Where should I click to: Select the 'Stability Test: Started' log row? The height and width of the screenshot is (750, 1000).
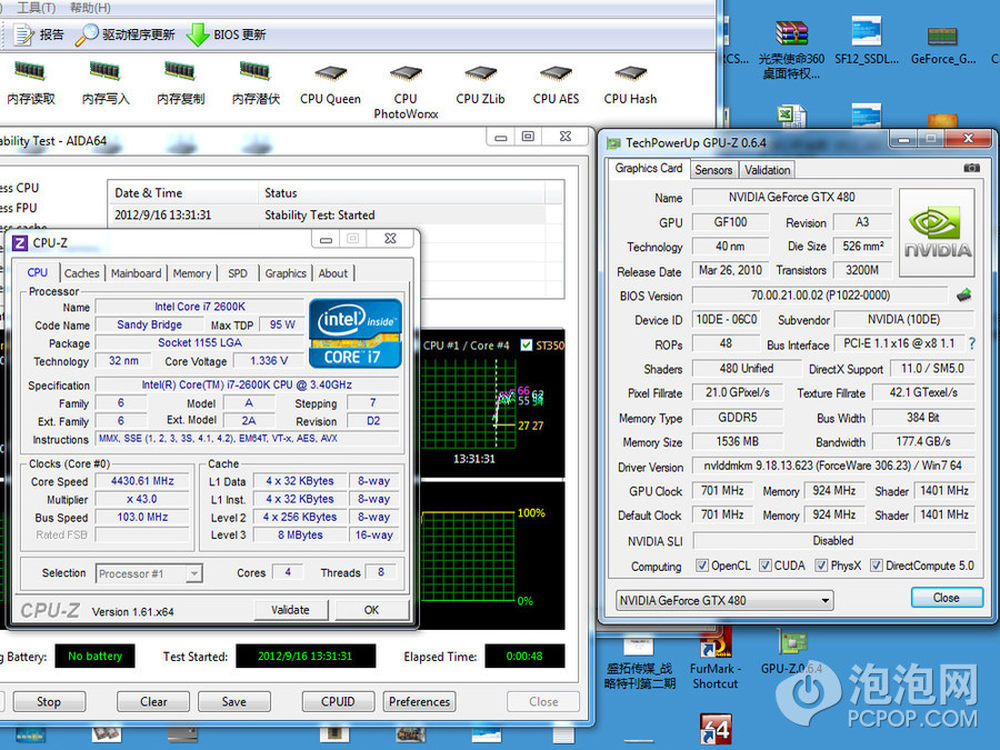[x=335, y=215]
